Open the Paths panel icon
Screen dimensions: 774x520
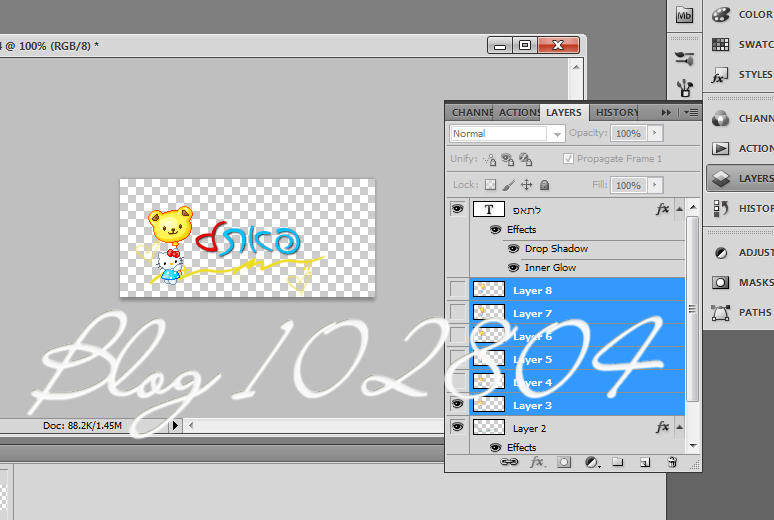click(720, 313)
